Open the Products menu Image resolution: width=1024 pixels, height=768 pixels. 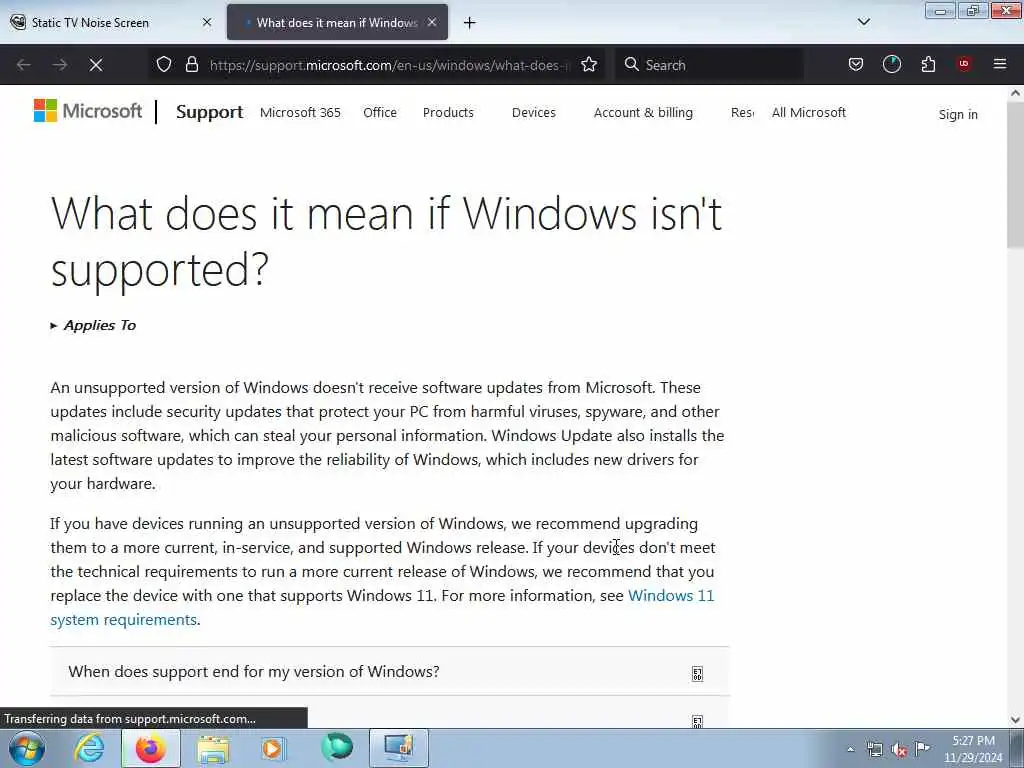(x=448, y=112)
